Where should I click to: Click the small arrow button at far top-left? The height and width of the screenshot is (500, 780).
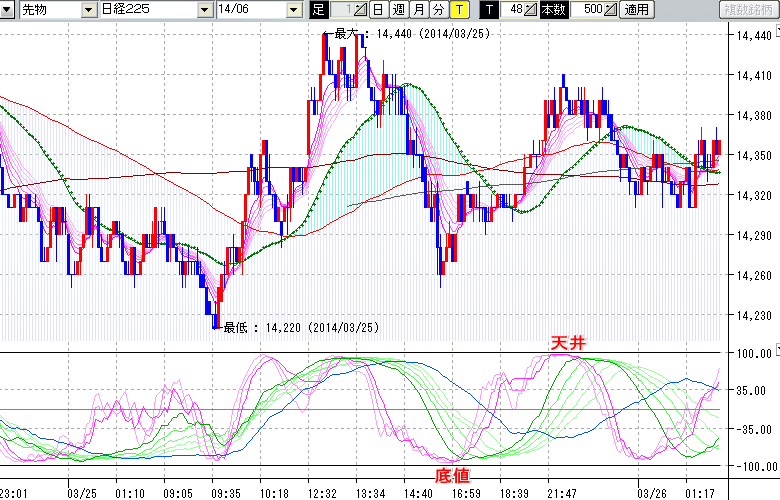[8, 10]
